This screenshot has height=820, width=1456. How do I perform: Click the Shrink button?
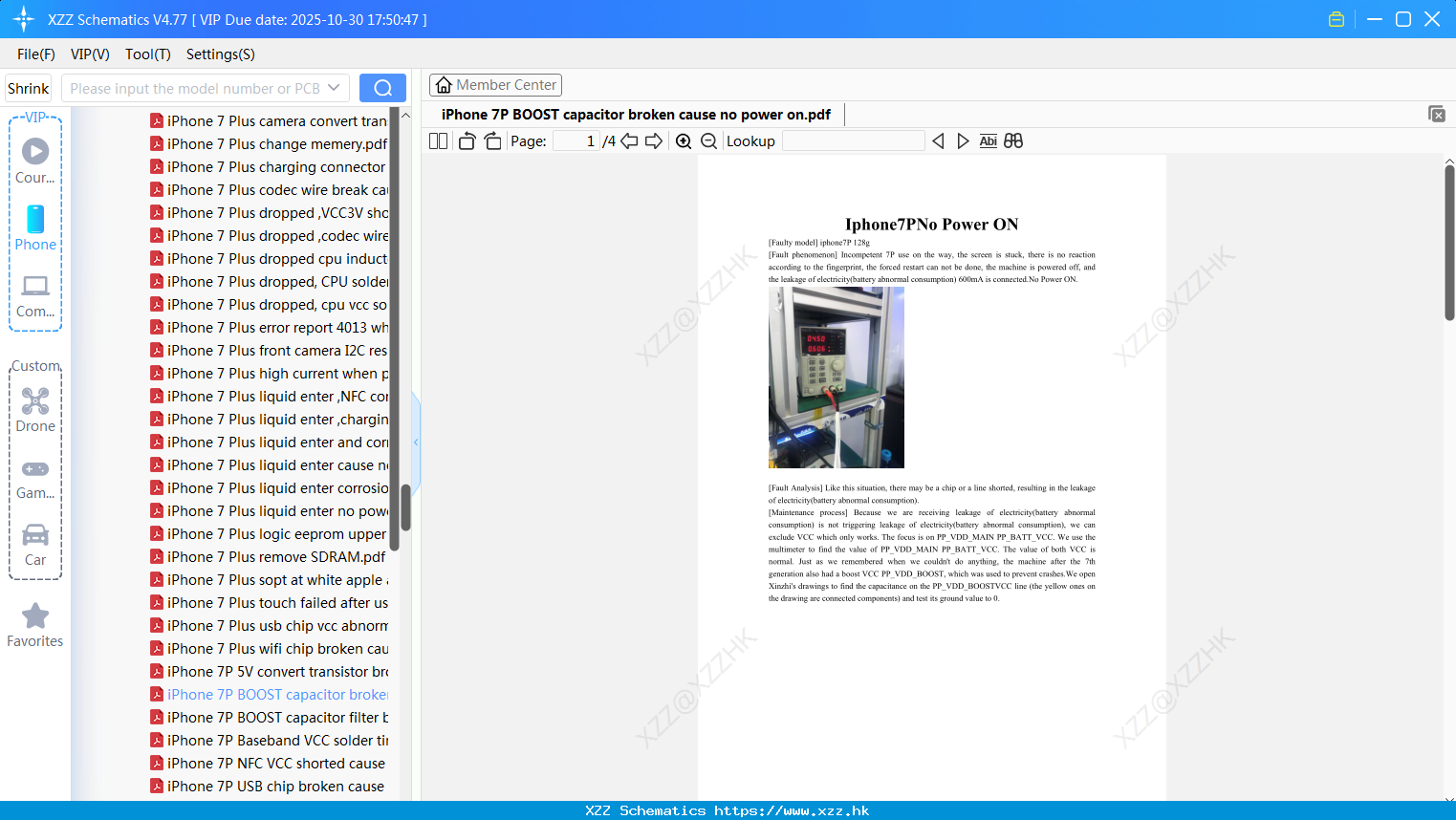(x=29, y=88)
